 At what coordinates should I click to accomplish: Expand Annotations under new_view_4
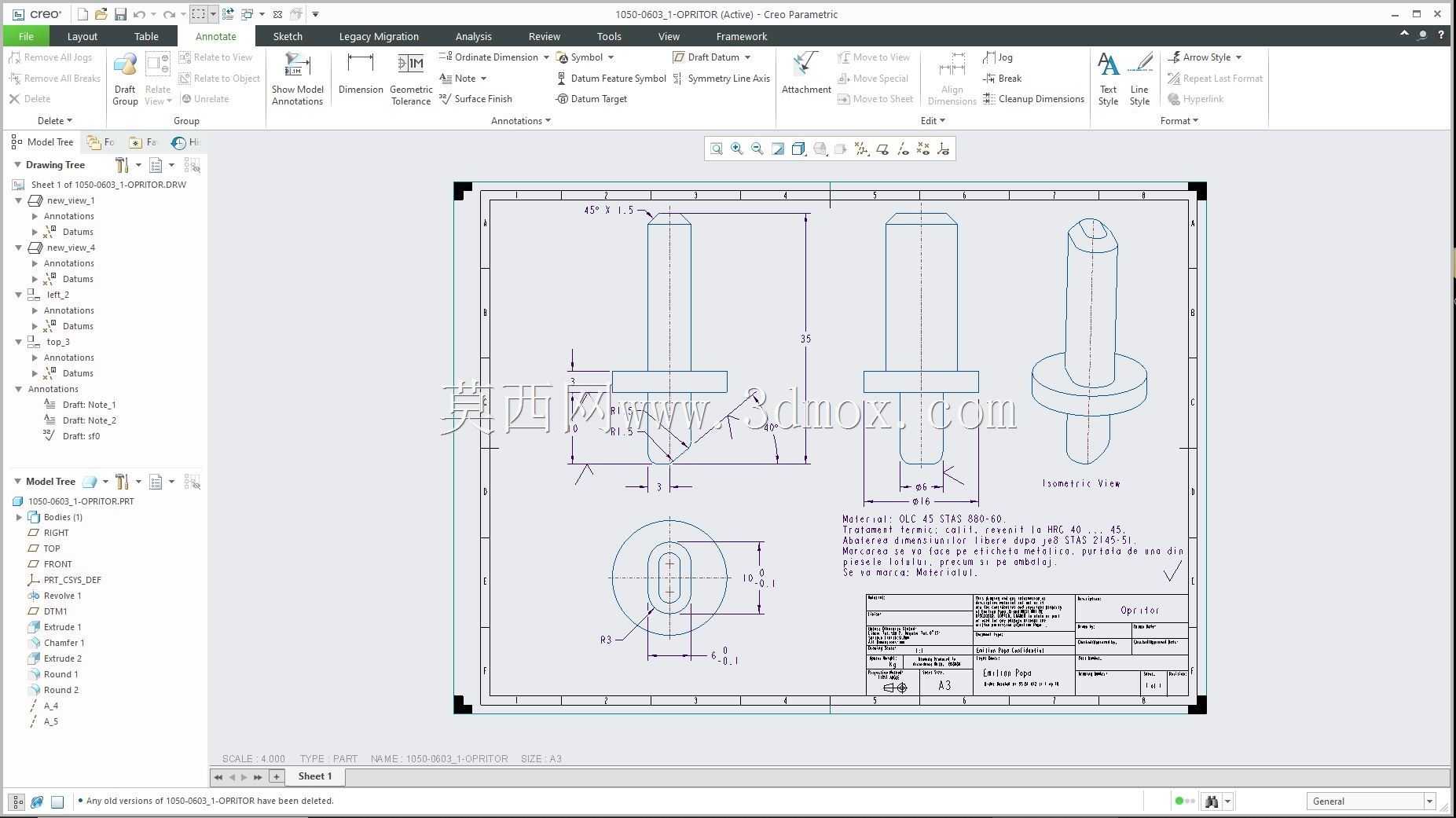pos(35,263)
